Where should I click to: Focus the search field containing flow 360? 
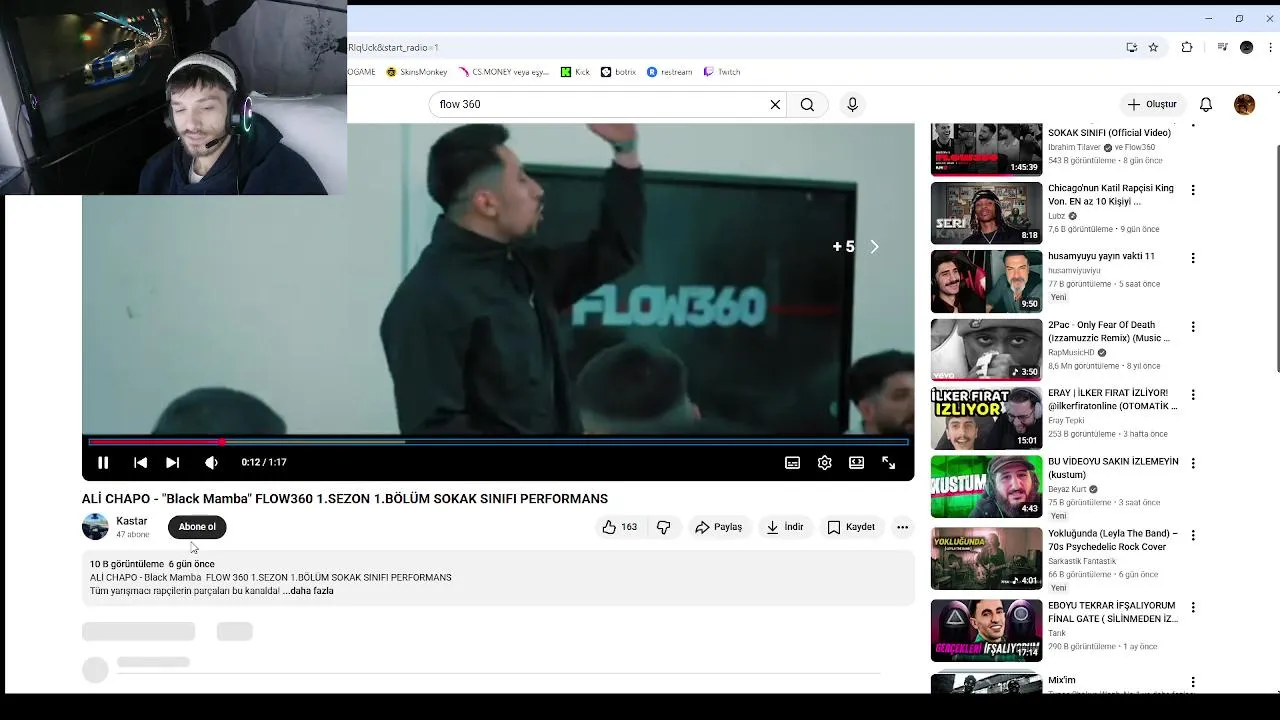click(598, 104)
